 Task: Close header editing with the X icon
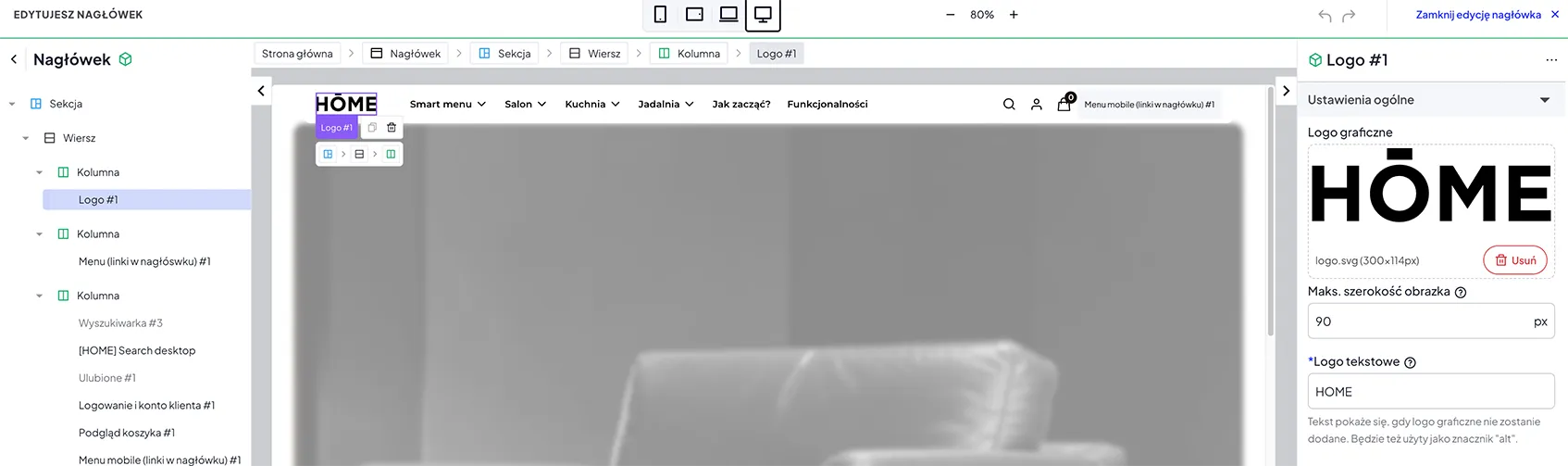pos(1555,14)
